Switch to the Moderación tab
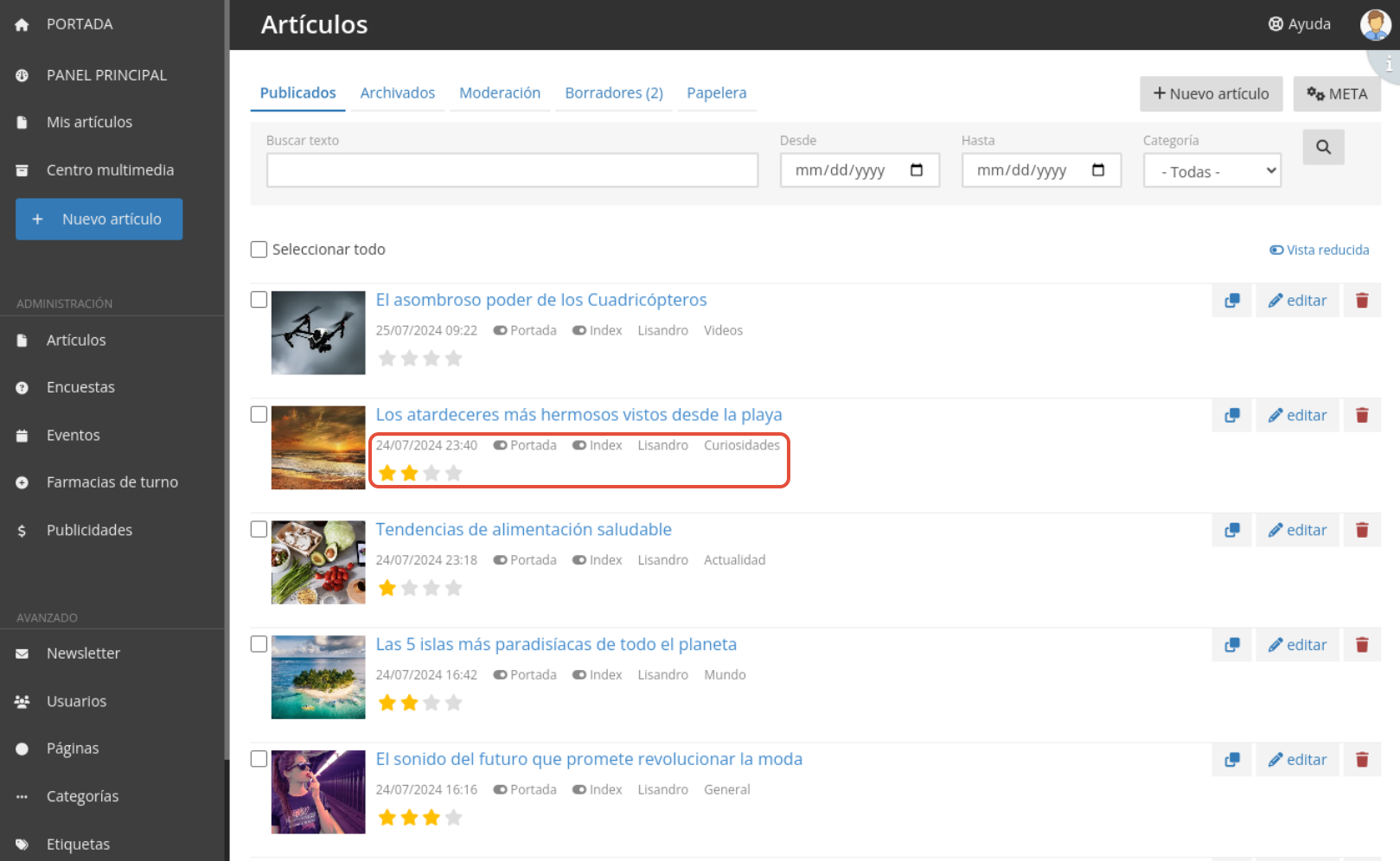The height and width of the screenshot is (861, 1400). point(500,92)
